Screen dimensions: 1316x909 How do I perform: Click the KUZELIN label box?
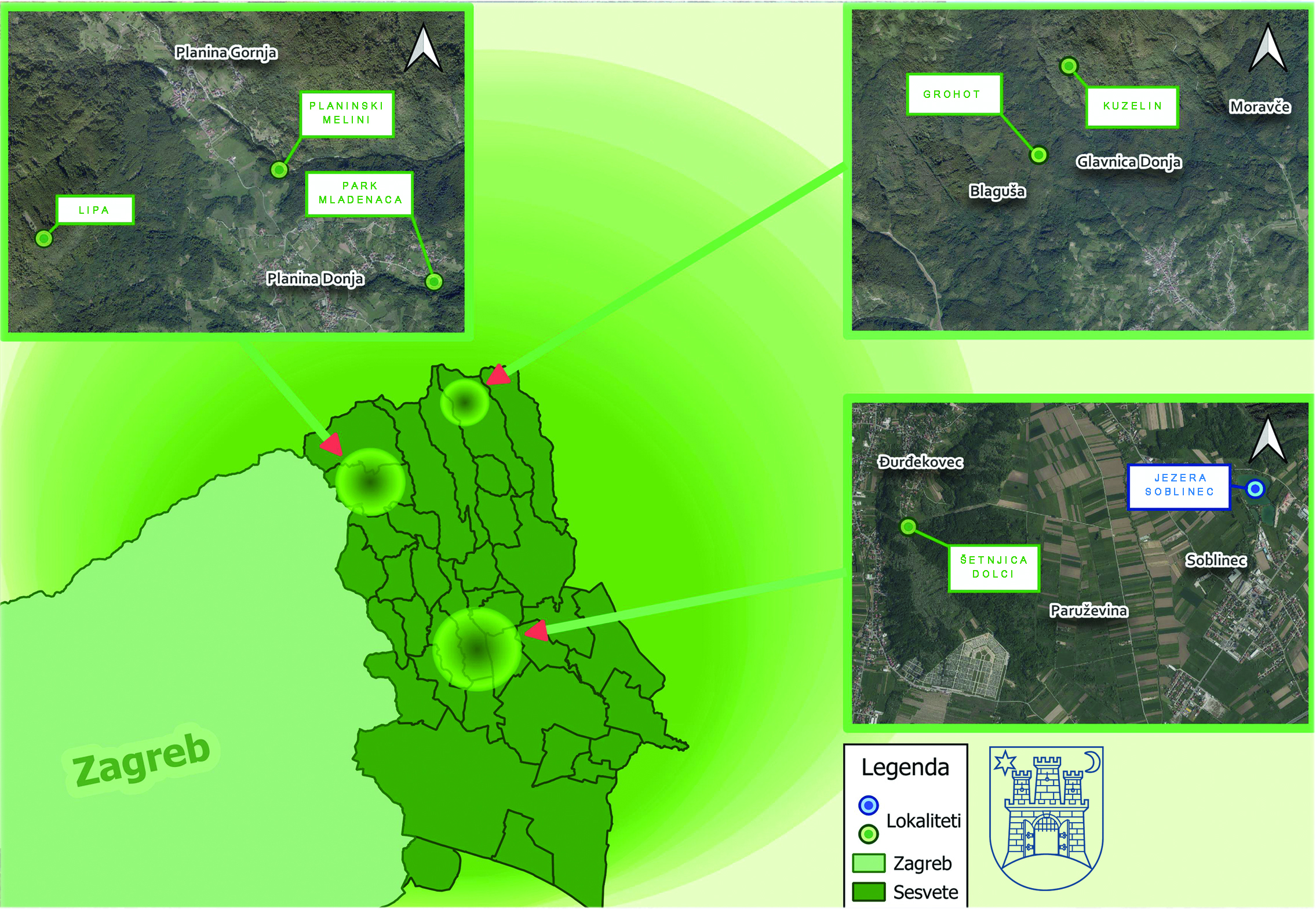click(x=1132, y=107)
